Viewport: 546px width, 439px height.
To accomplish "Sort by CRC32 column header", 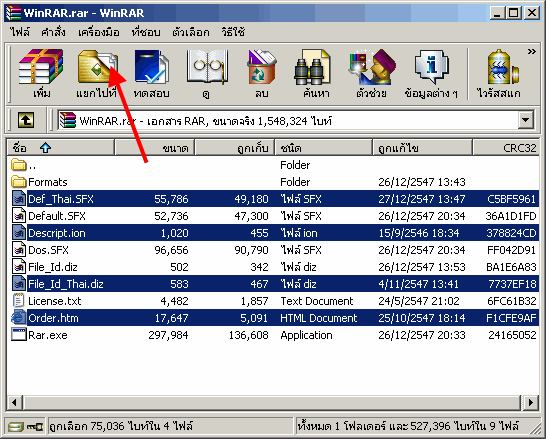I will tap(506, 148).
